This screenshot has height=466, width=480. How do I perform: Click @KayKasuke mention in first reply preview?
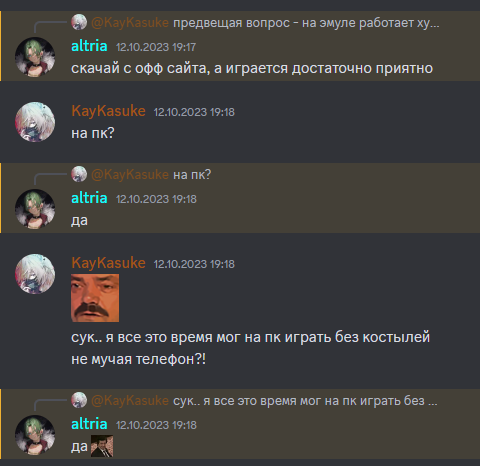(x=130, y=23)
